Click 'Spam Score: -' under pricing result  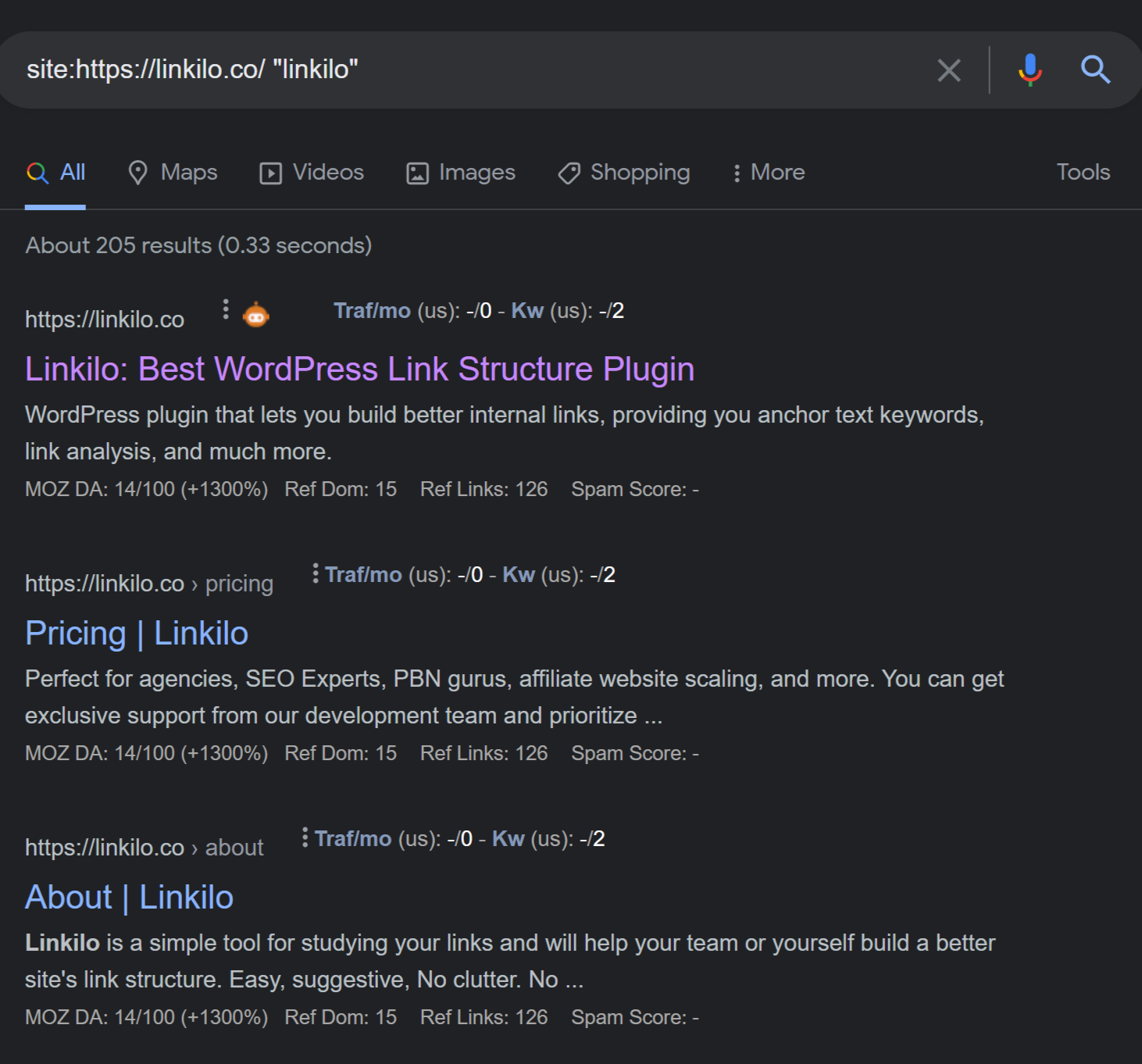tap(635, 754)
